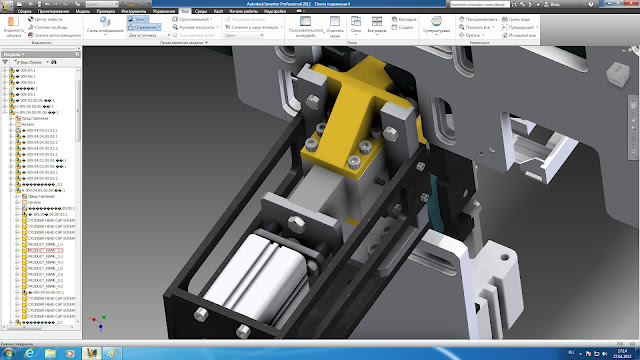Open the Два источника lighting style dropdown

click(149, 36)
